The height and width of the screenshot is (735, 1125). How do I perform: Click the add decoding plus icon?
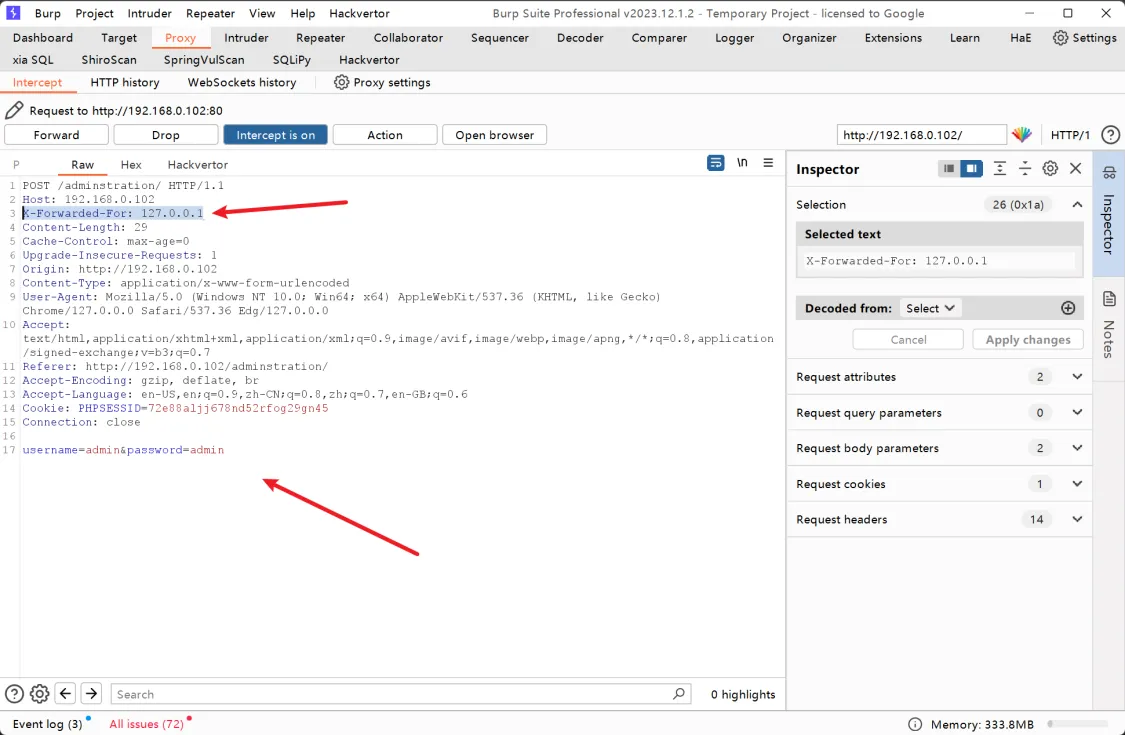[x=1068, y=308]
